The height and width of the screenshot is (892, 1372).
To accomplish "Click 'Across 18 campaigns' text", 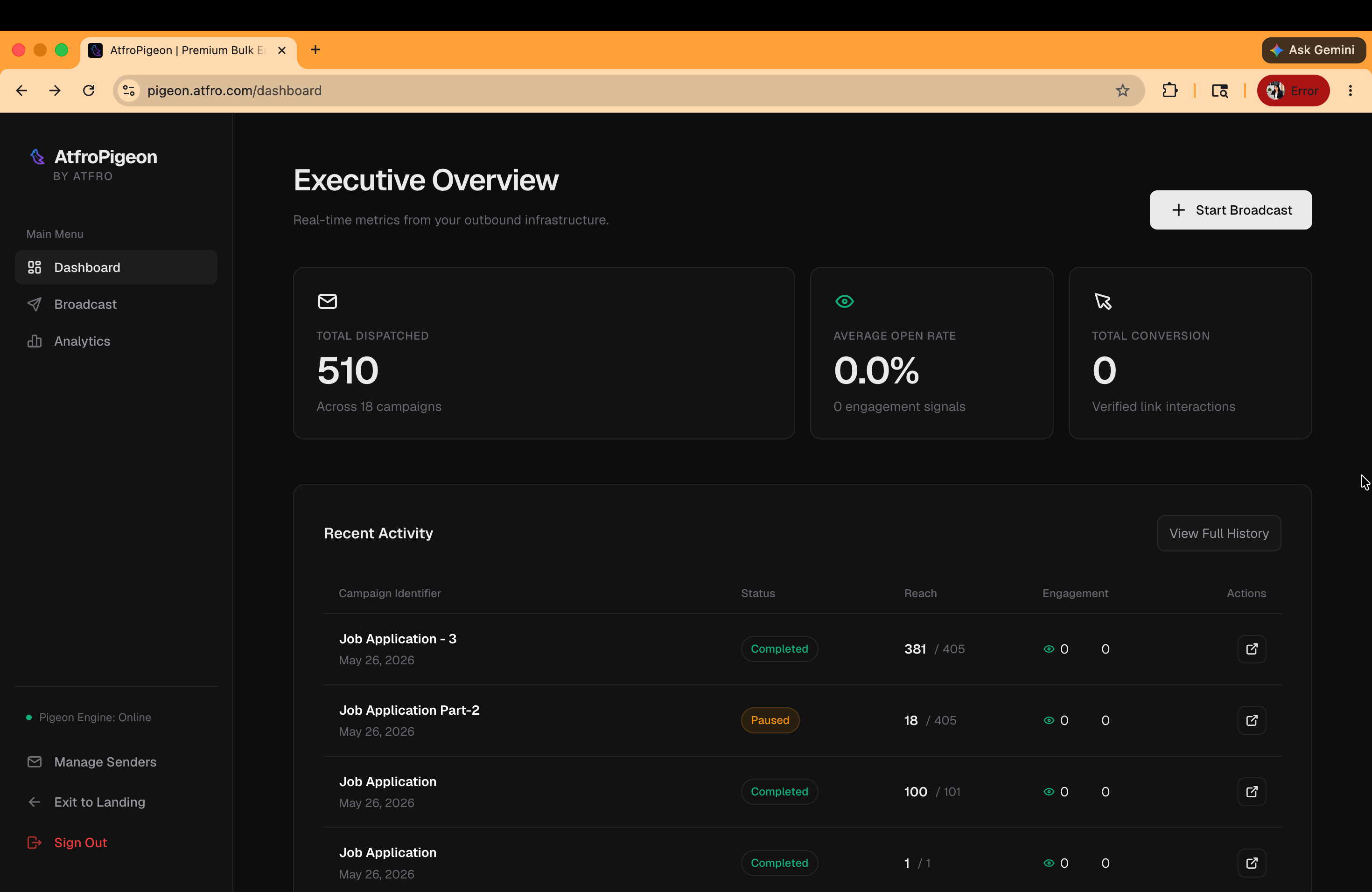I will point(379,406).
